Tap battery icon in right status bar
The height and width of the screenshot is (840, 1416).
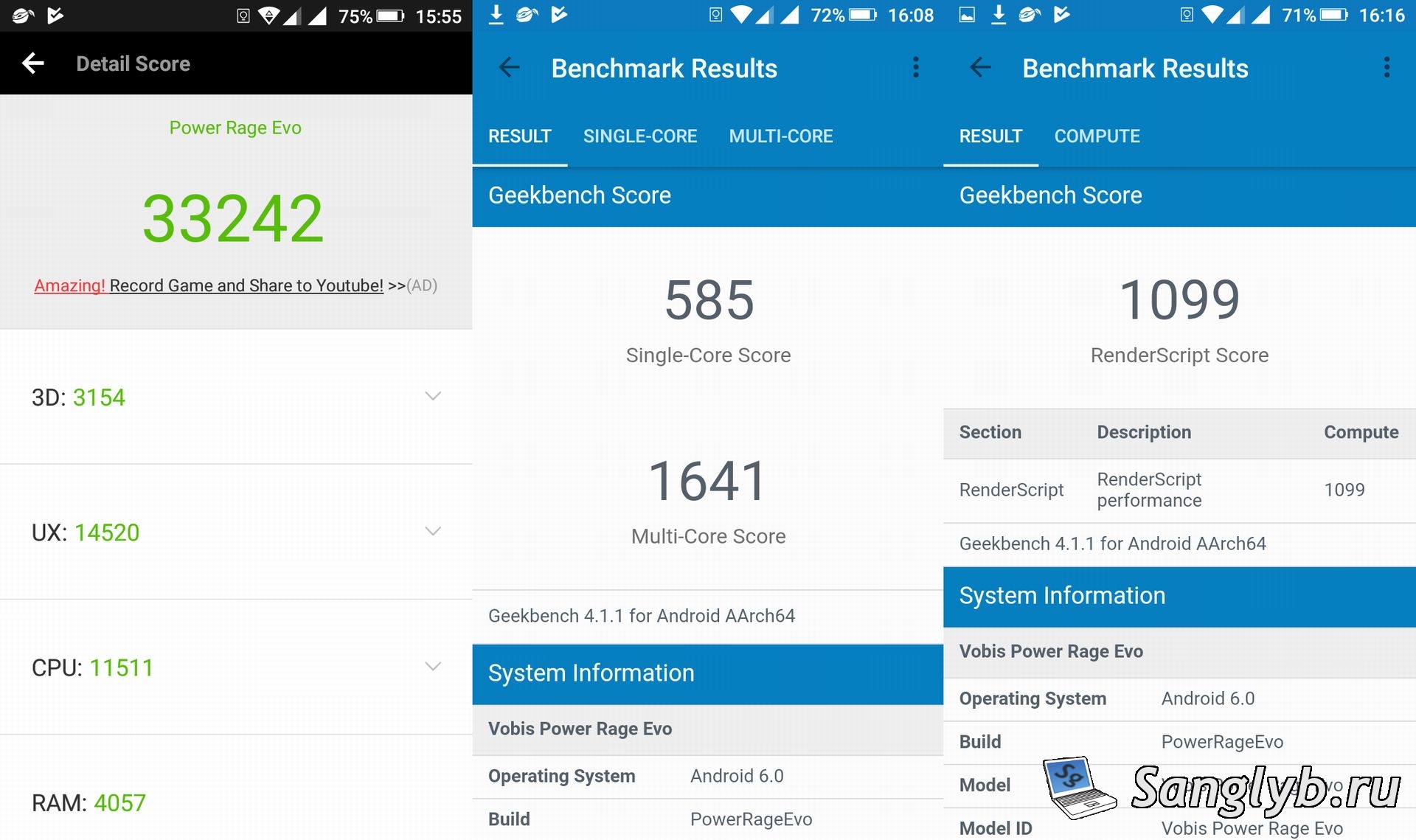tap(1333, 15)
